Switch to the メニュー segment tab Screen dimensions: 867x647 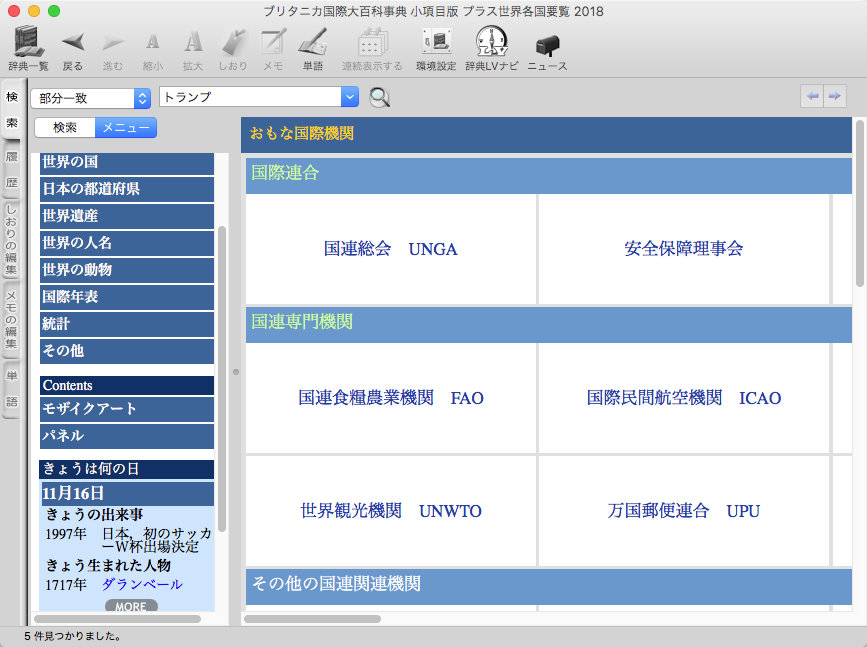[126, 128]
